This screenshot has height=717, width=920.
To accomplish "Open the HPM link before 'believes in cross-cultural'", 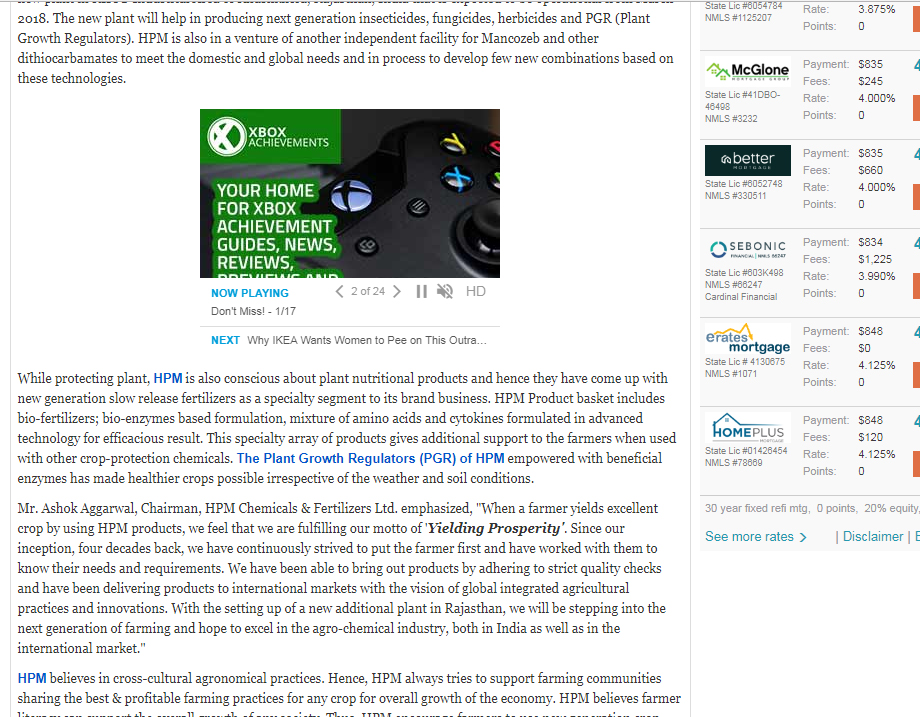I will [x=32, y=678].
